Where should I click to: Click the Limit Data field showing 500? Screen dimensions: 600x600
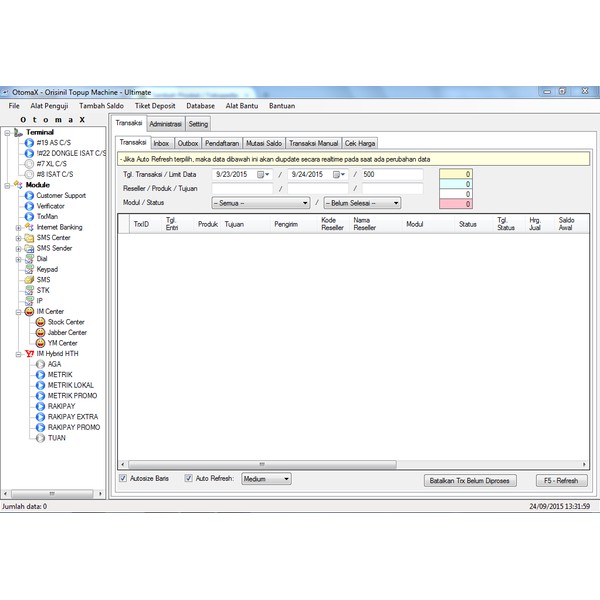[392, 174]
